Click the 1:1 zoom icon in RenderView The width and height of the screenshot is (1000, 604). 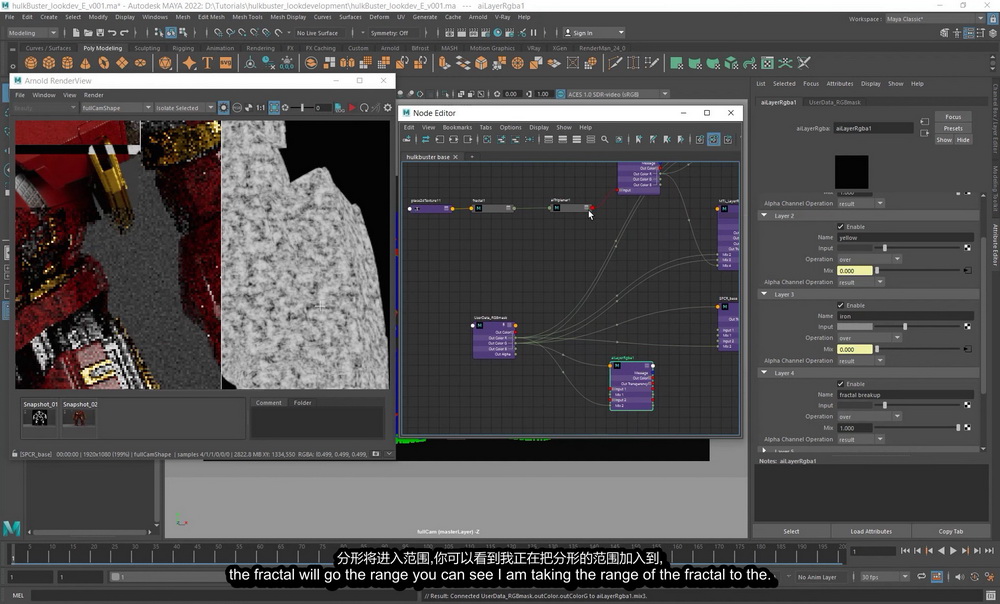(260, 108)
